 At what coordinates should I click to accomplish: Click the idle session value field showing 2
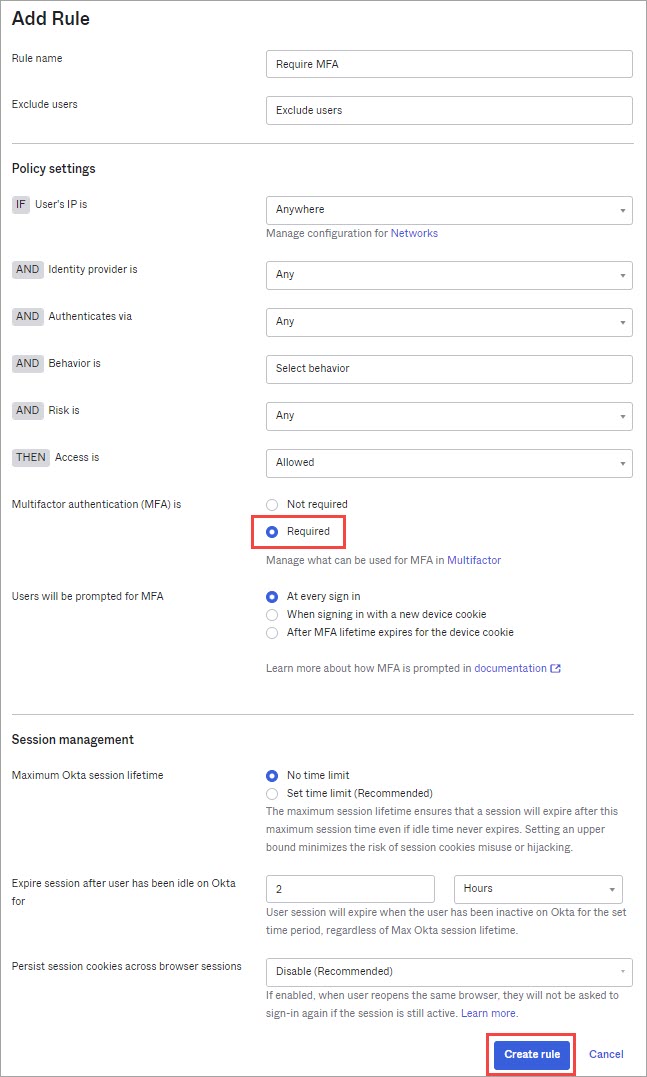click(350, 889)
